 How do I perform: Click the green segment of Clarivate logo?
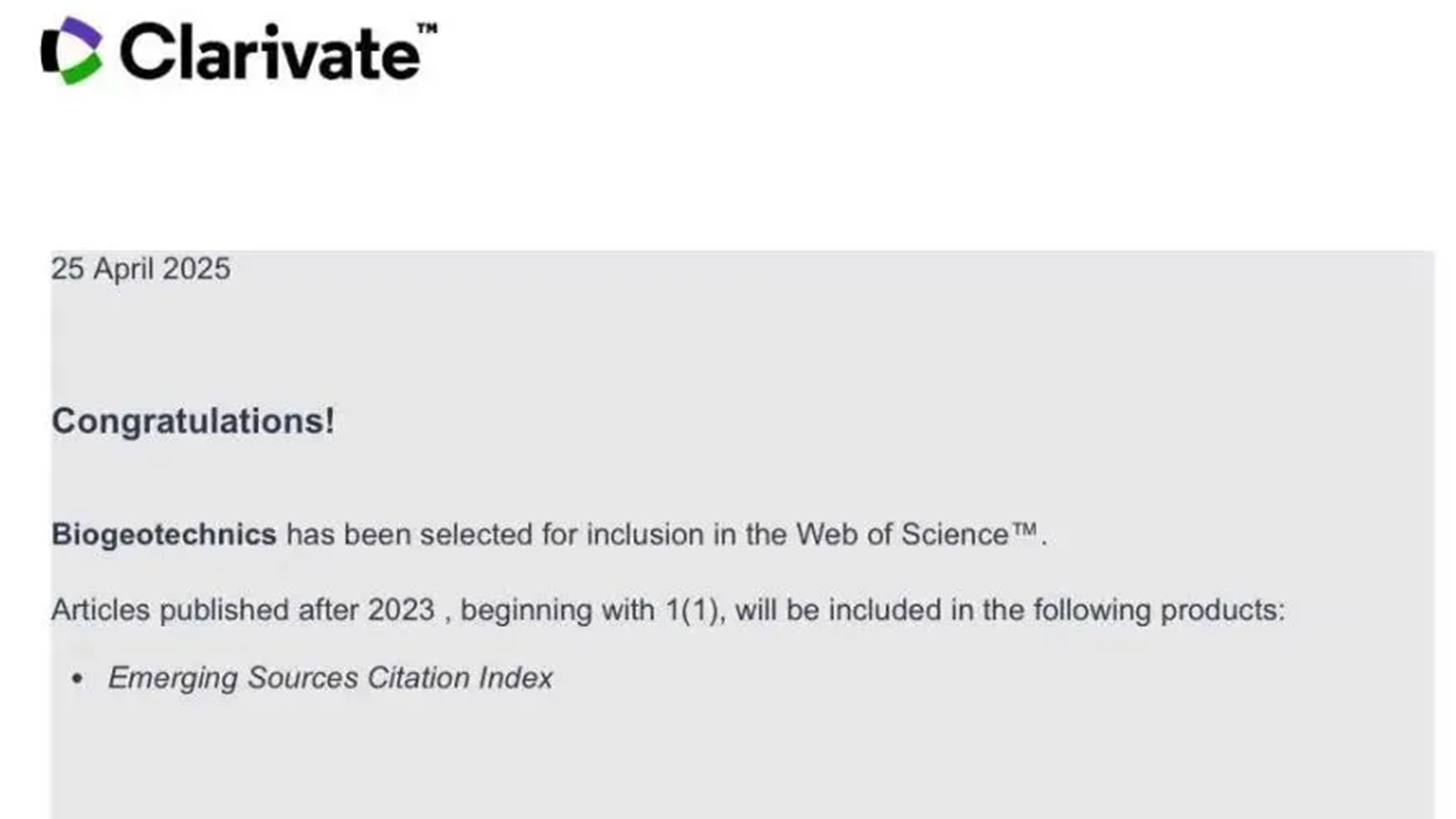[82, 69]
